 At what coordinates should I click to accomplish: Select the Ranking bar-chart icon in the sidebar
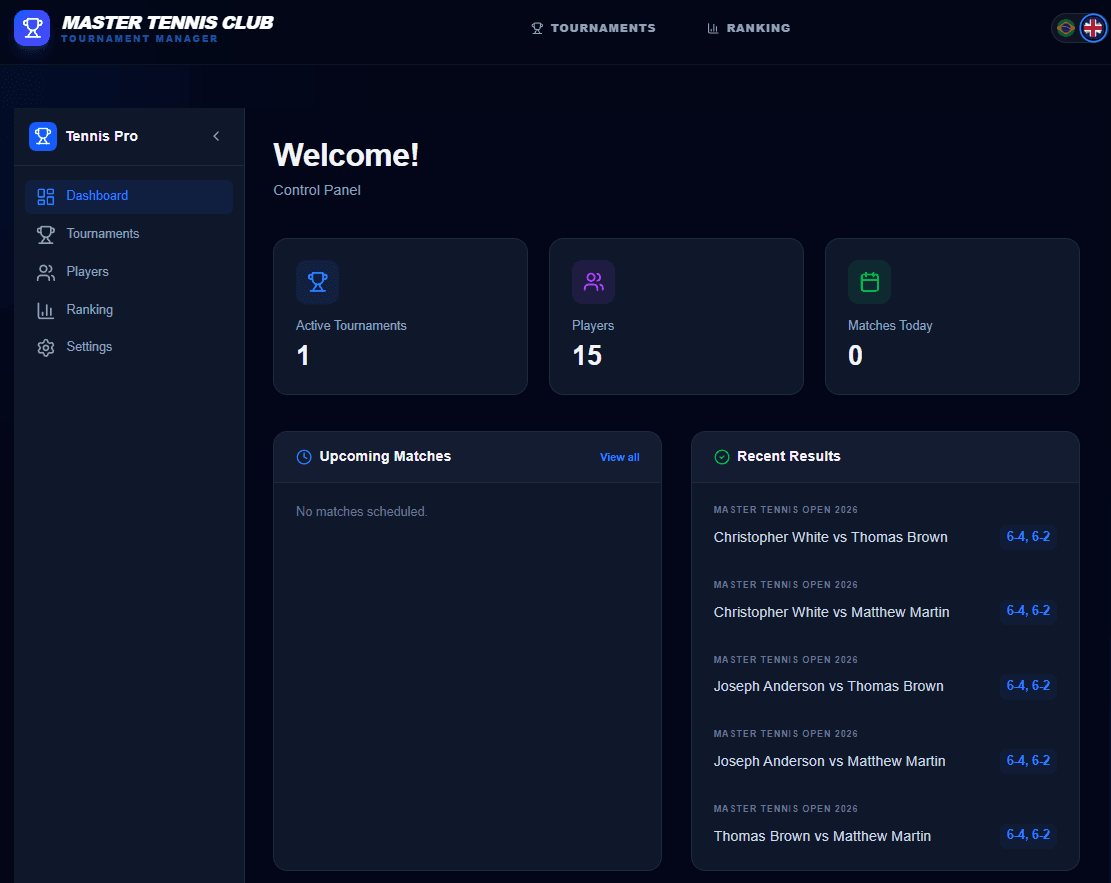click(45, 309)
